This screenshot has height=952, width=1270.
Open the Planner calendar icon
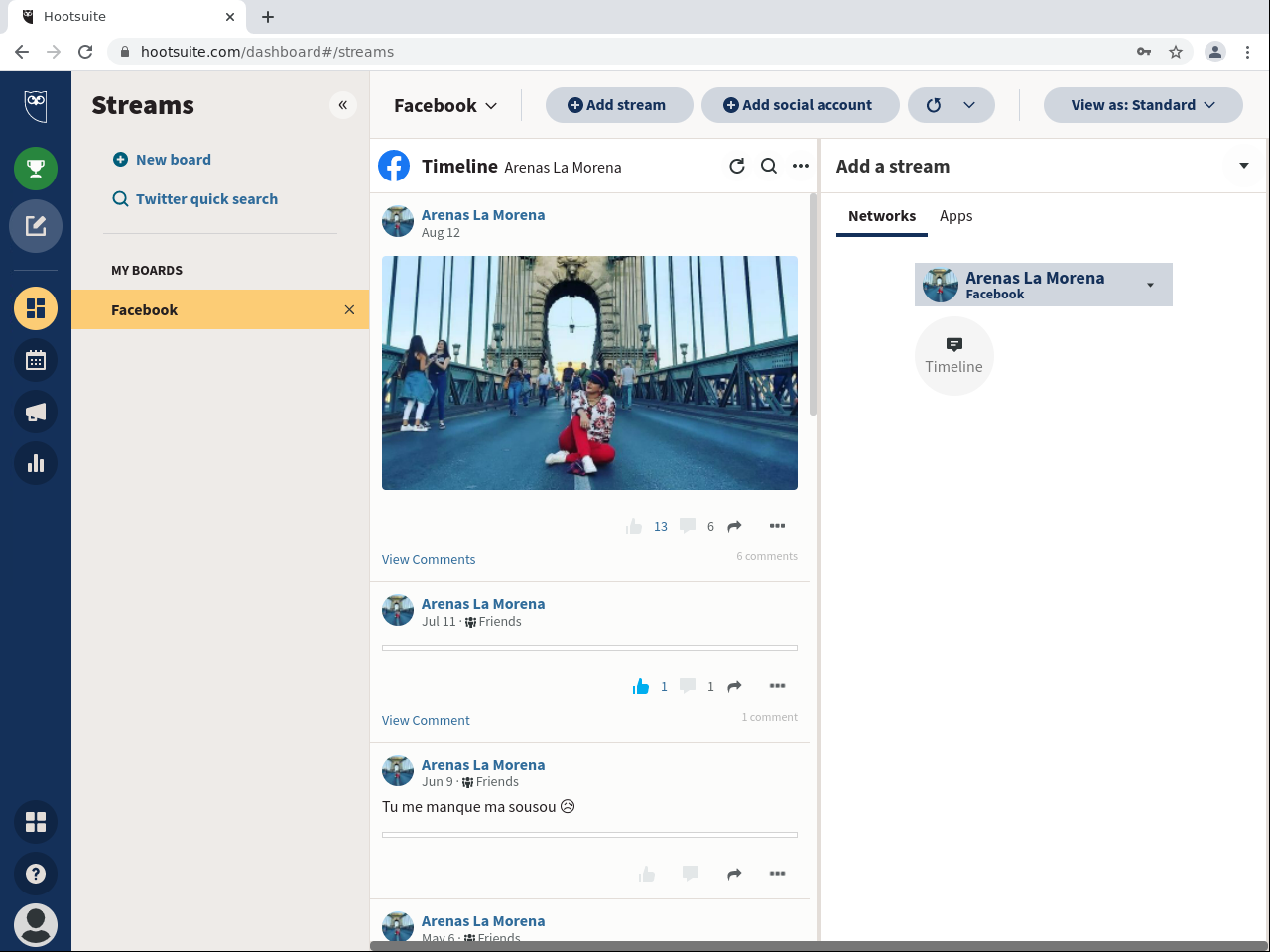pos(36,360)
